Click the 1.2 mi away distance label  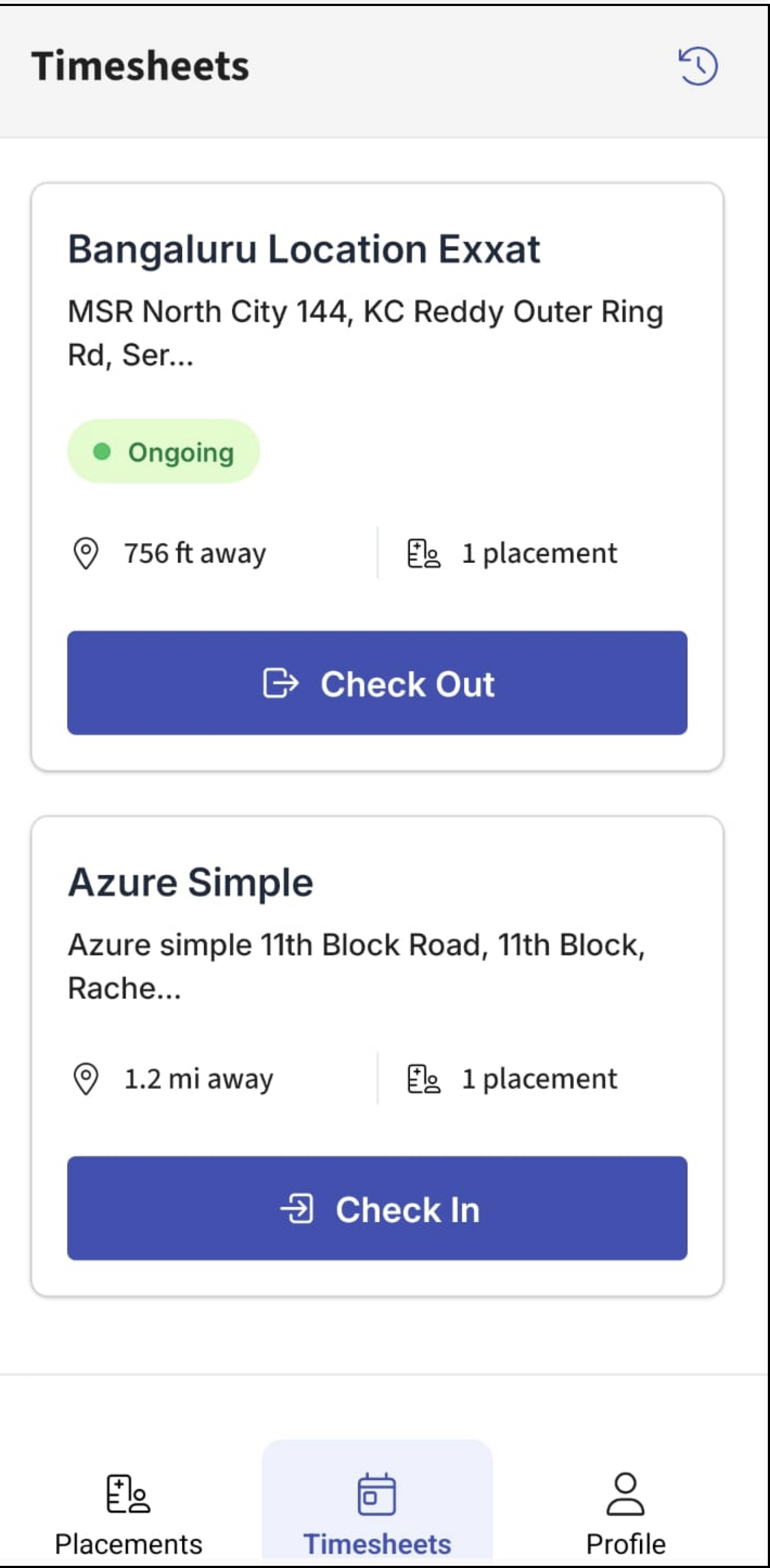point(198,1078)
